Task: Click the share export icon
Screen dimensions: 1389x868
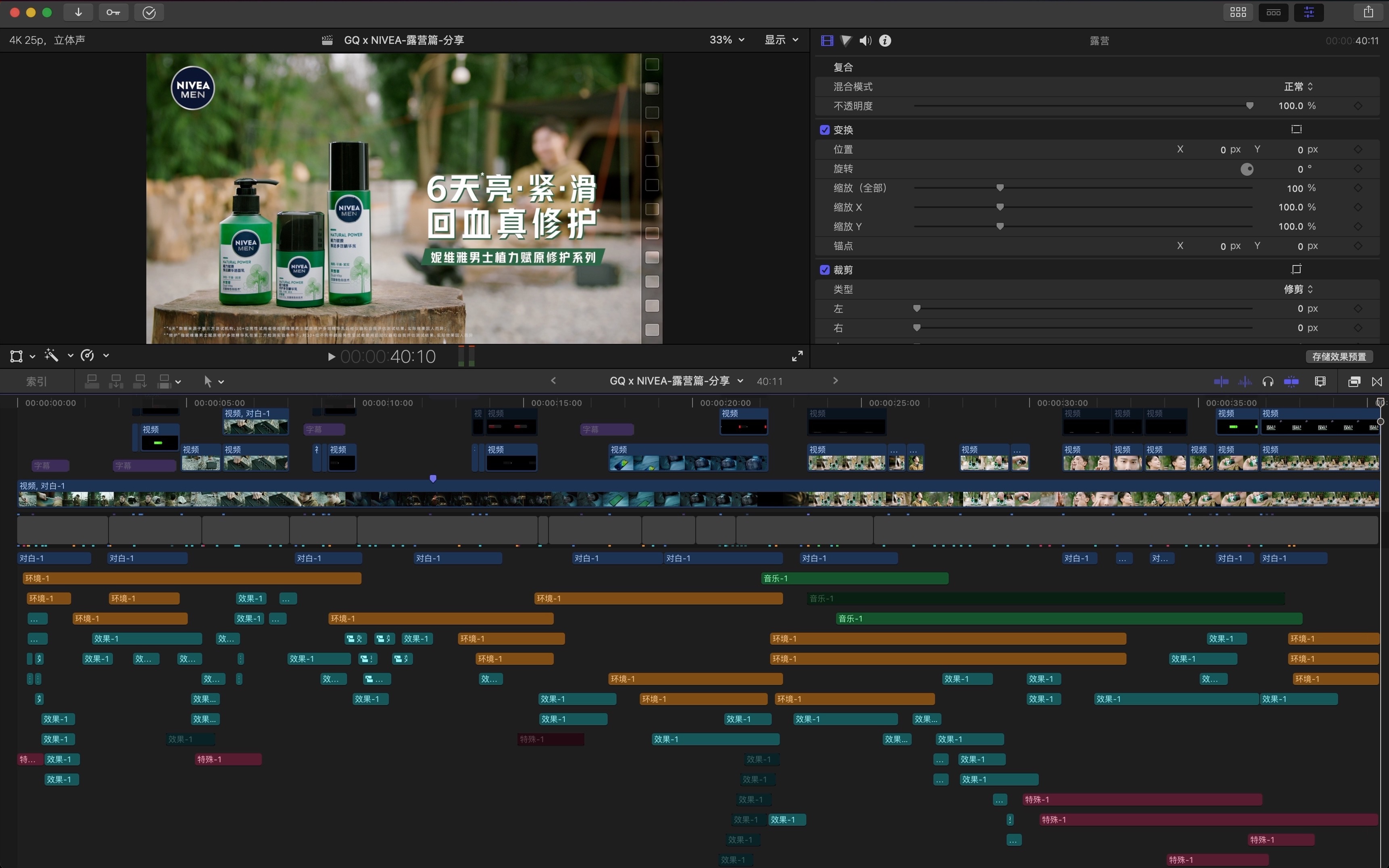Action: pos(1368,12)
